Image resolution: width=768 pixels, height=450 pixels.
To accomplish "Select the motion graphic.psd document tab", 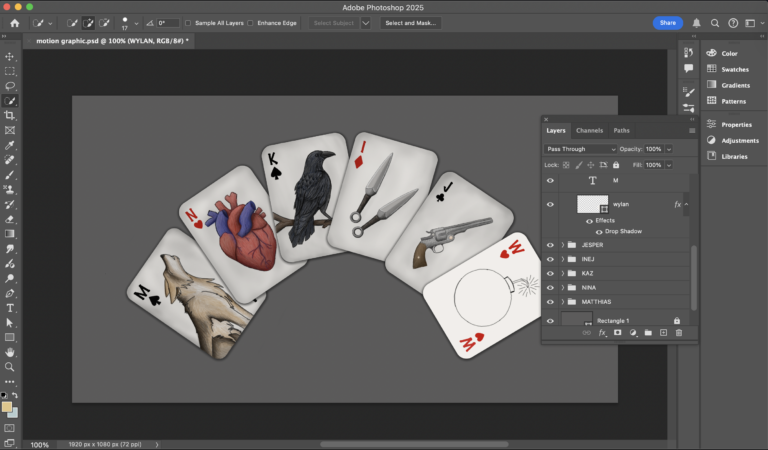I will click(112, 41).
